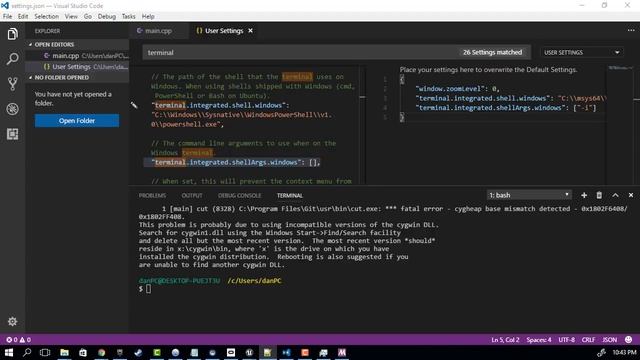The width and height of the screenshot is (640, 360).
Task: Open Chrome from the taskbar
Action: pyautogui.click(x=101, y=352)
